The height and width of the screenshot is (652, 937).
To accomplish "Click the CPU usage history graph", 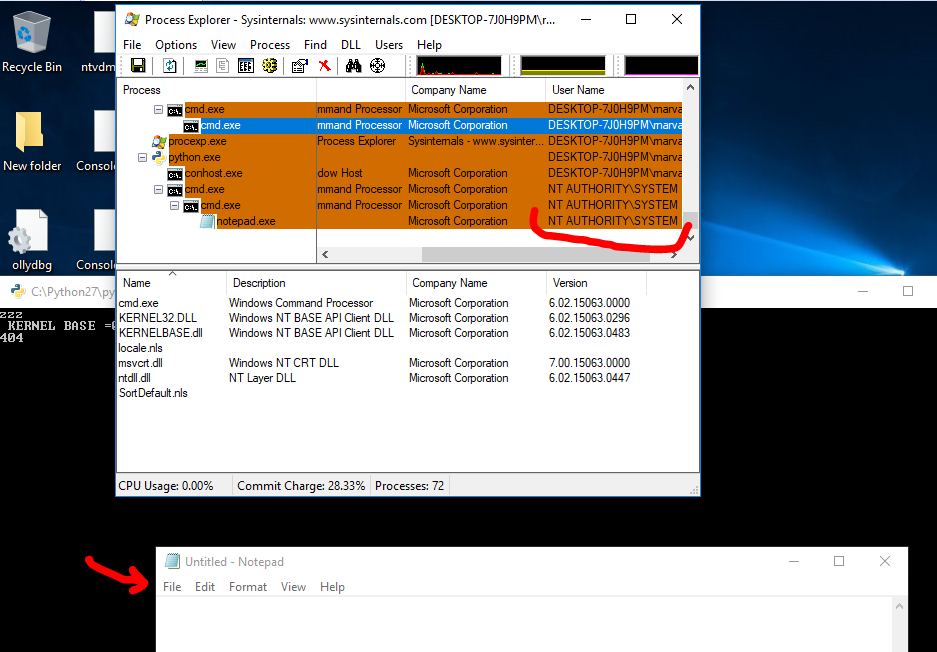I will coord(459,66).
